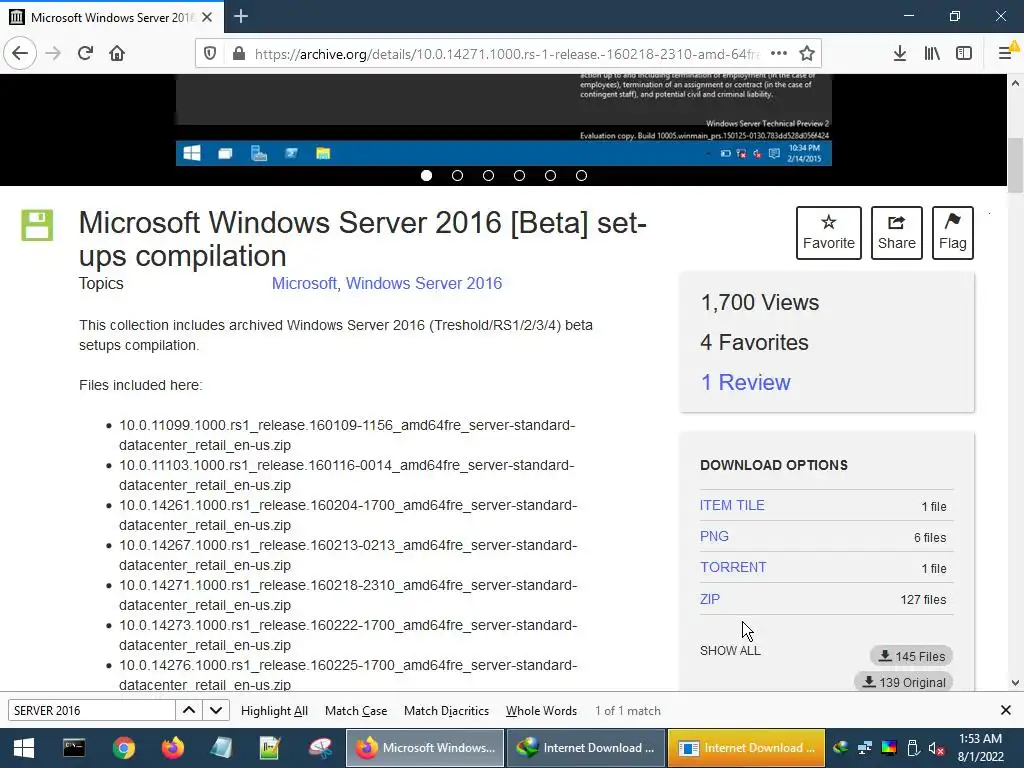Viewport: 1024px width, 768px height.
Task: Jump to previous find match
Action: (x=189, y=711)
